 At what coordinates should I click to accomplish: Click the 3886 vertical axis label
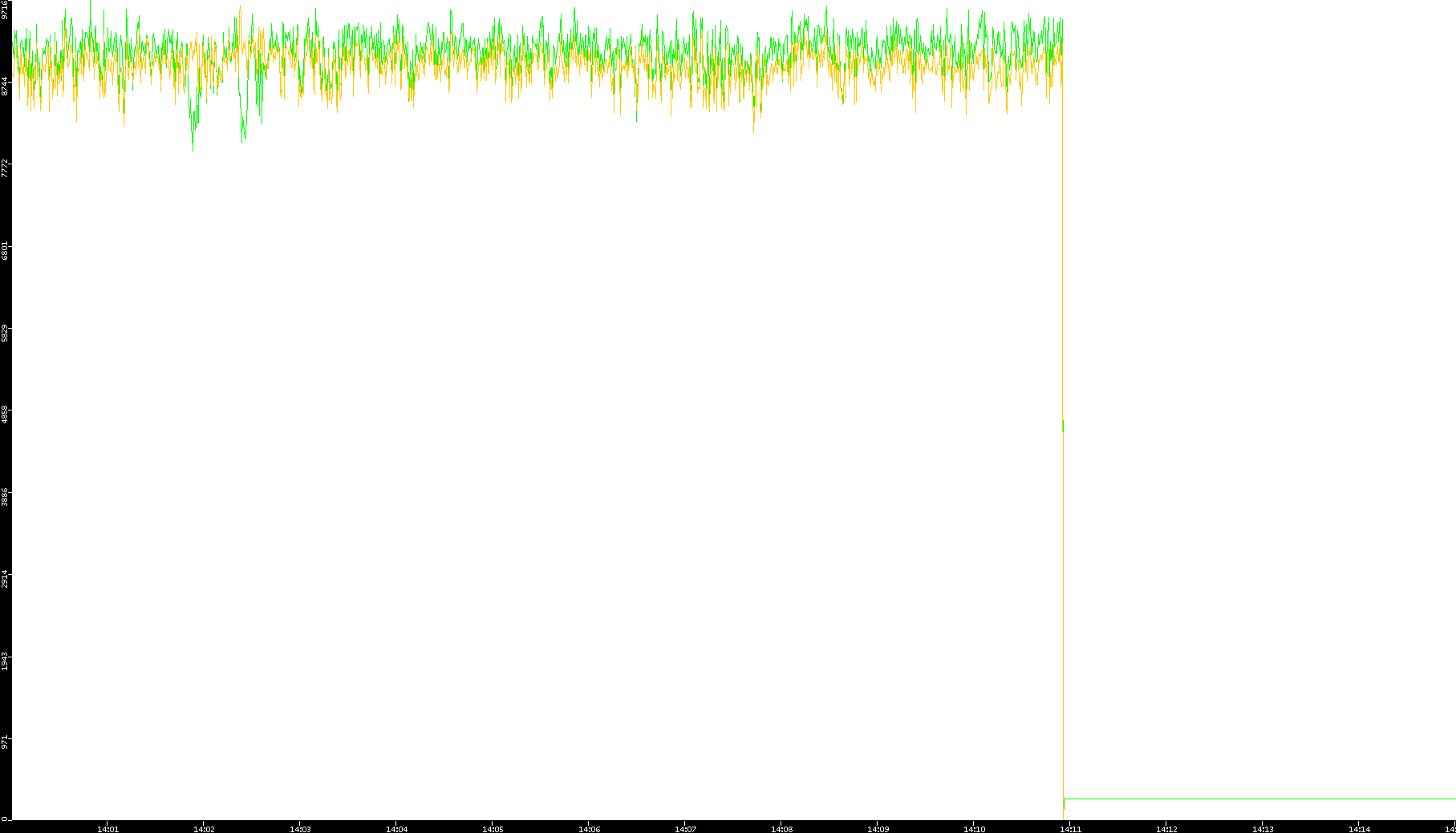[5, 497]
